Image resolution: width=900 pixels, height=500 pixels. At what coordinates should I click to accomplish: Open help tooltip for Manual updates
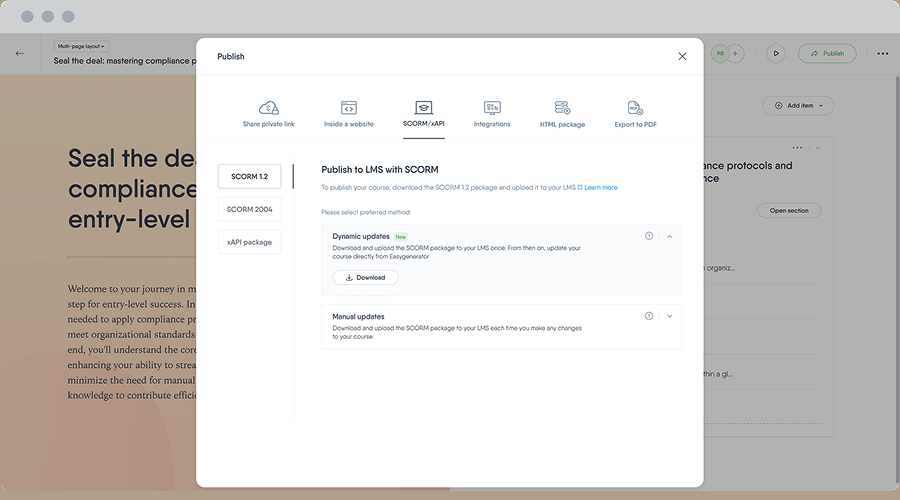click(649, 316)
